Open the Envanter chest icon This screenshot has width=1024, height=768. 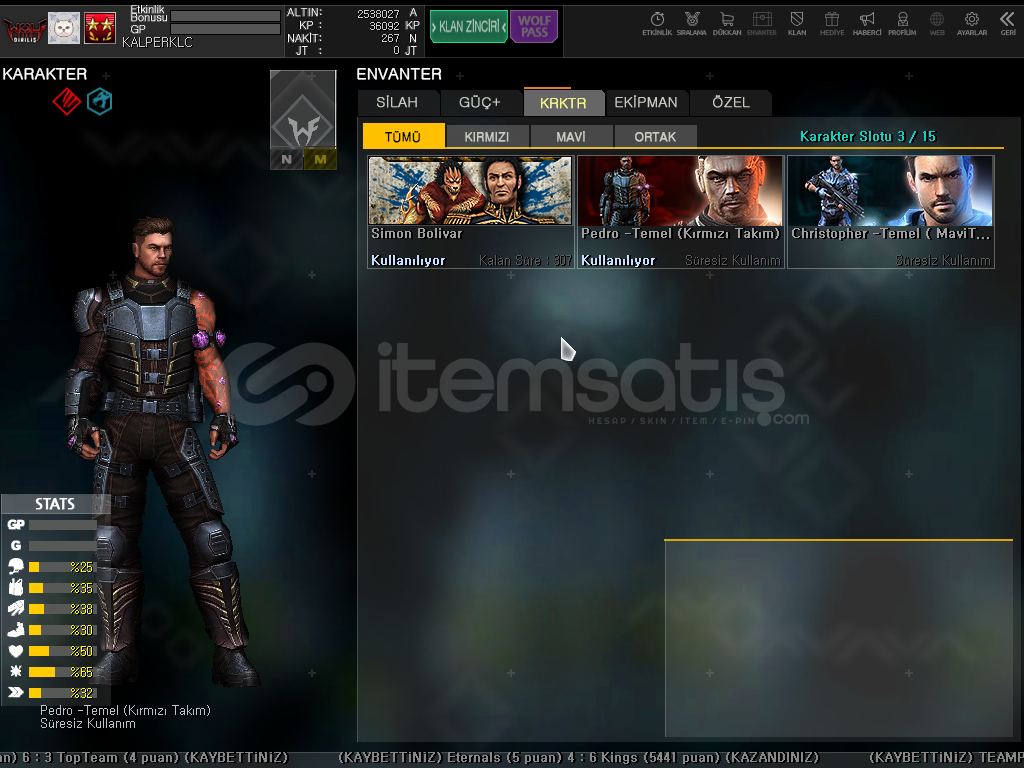coord(761,24)
